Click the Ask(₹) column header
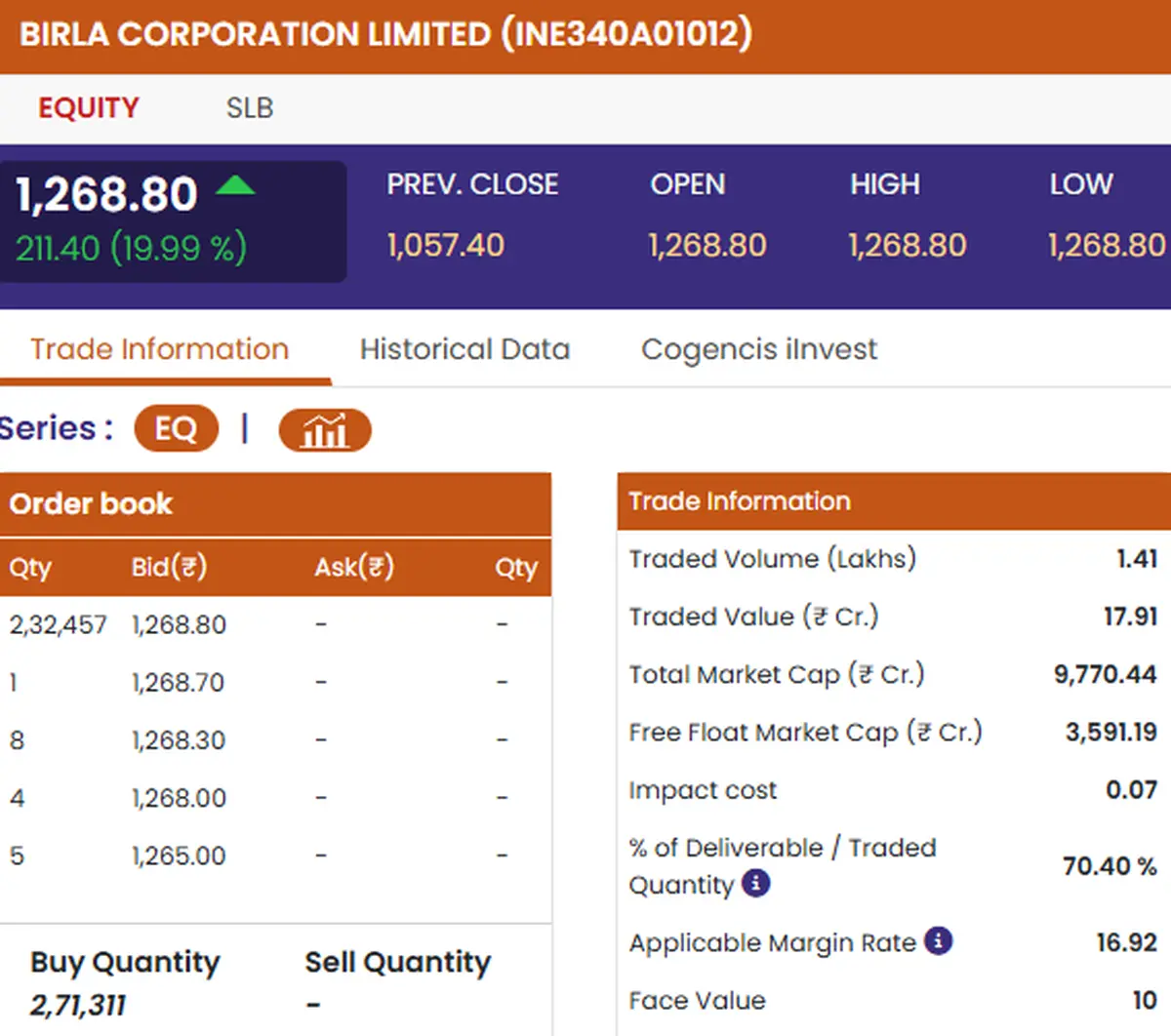This screenshot has width=1171, height=1036. [x=354, y=567]
